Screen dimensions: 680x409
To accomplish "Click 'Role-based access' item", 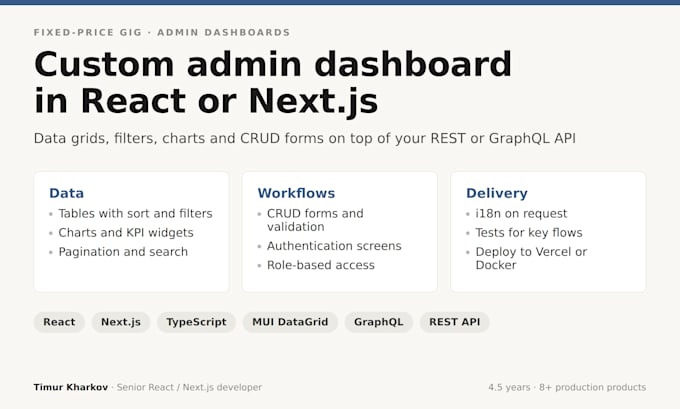I will click(x=320, y=265).
